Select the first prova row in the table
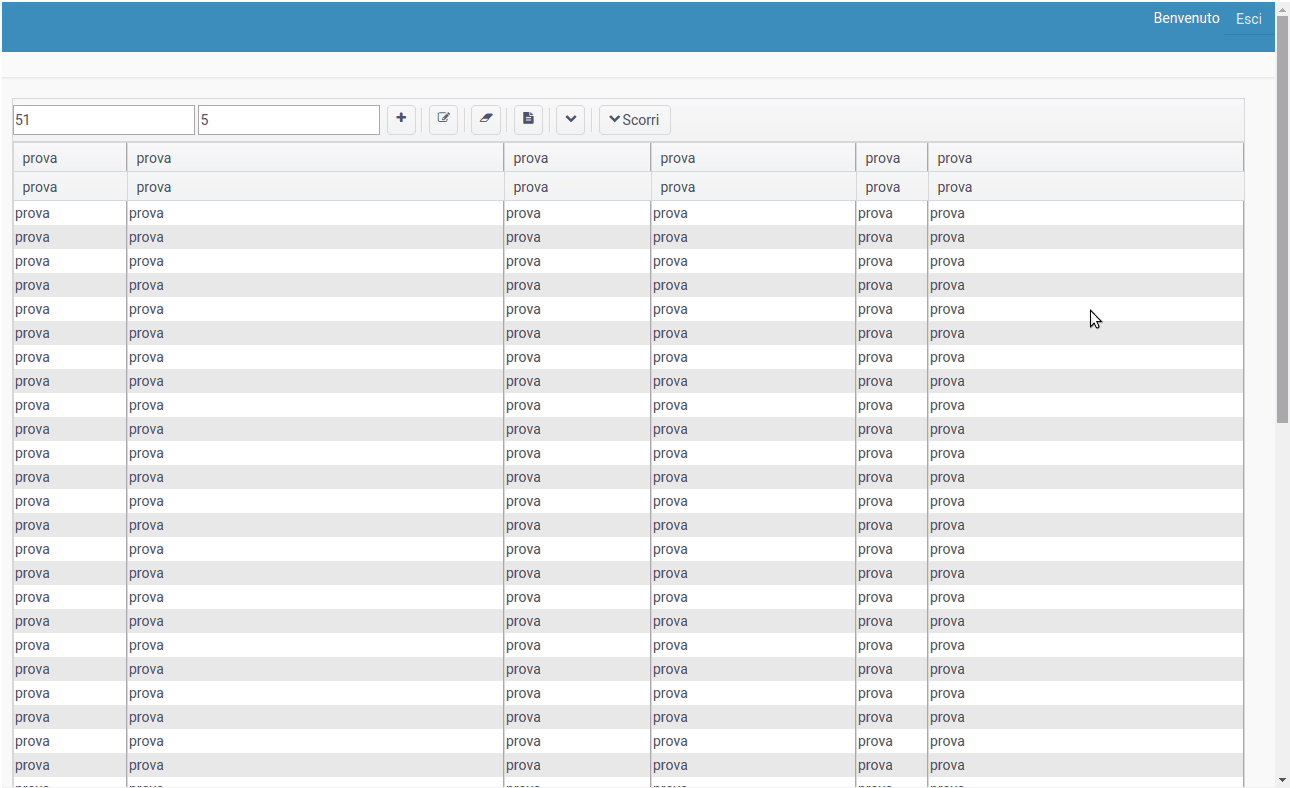The width and height of the screenshot is (1290, 788). tap(32, 212)
